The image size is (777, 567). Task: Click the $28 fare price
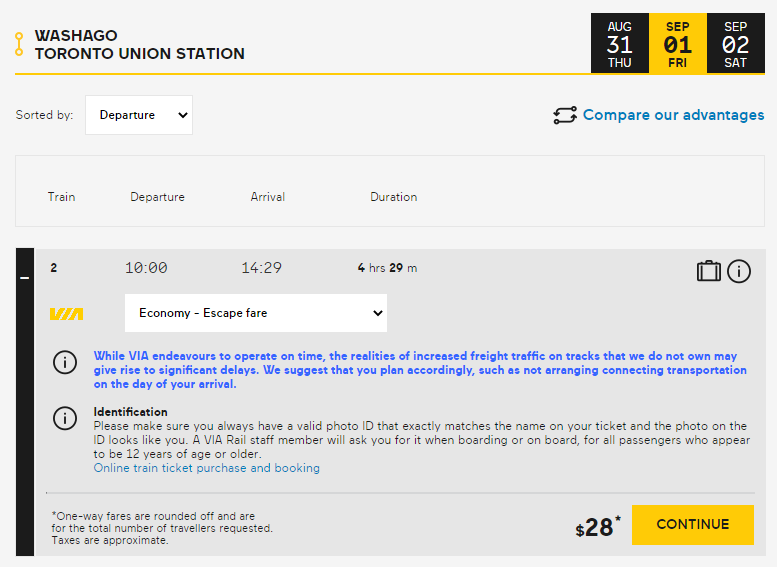(597, 527)
